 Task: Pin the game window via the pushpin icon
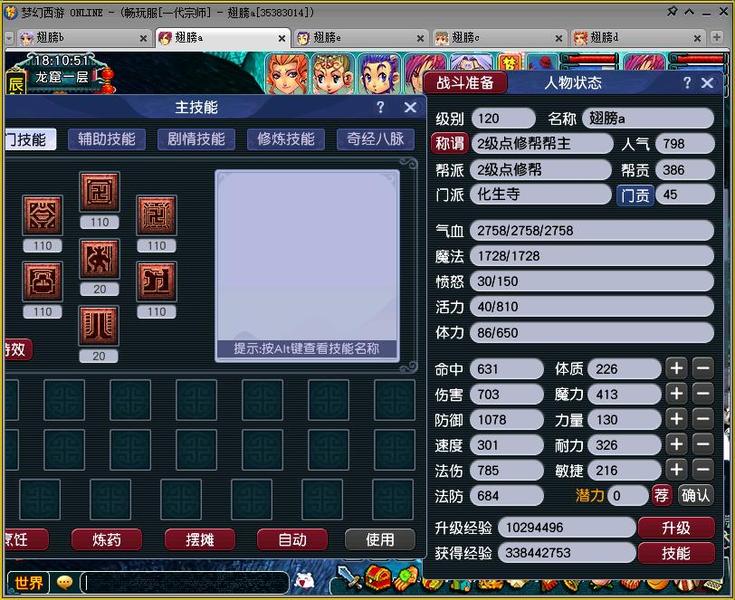point(672,12)
